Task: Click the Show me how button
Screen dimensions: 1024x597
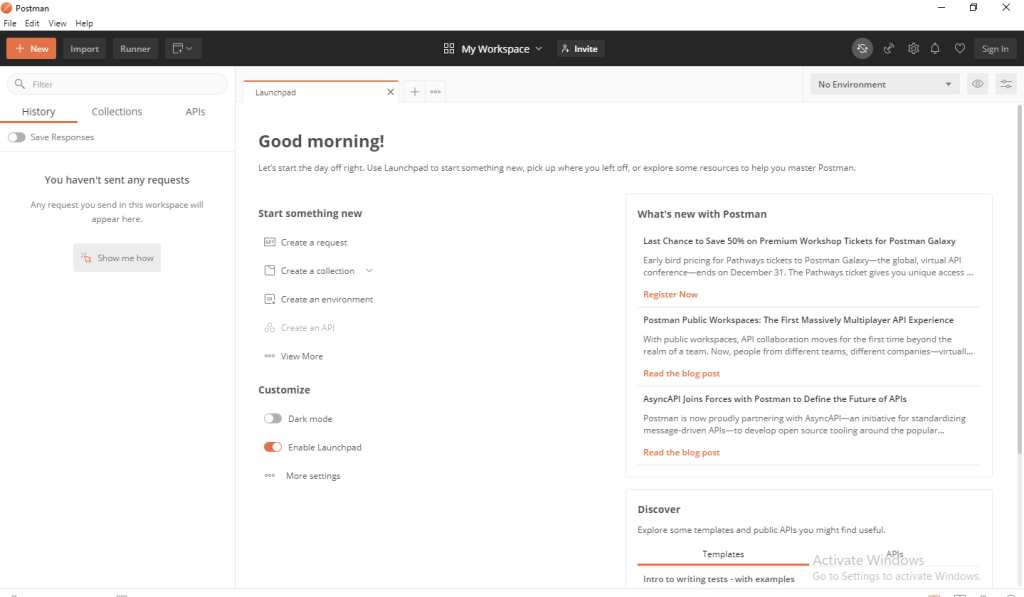Action: click(x=117, y=258)
